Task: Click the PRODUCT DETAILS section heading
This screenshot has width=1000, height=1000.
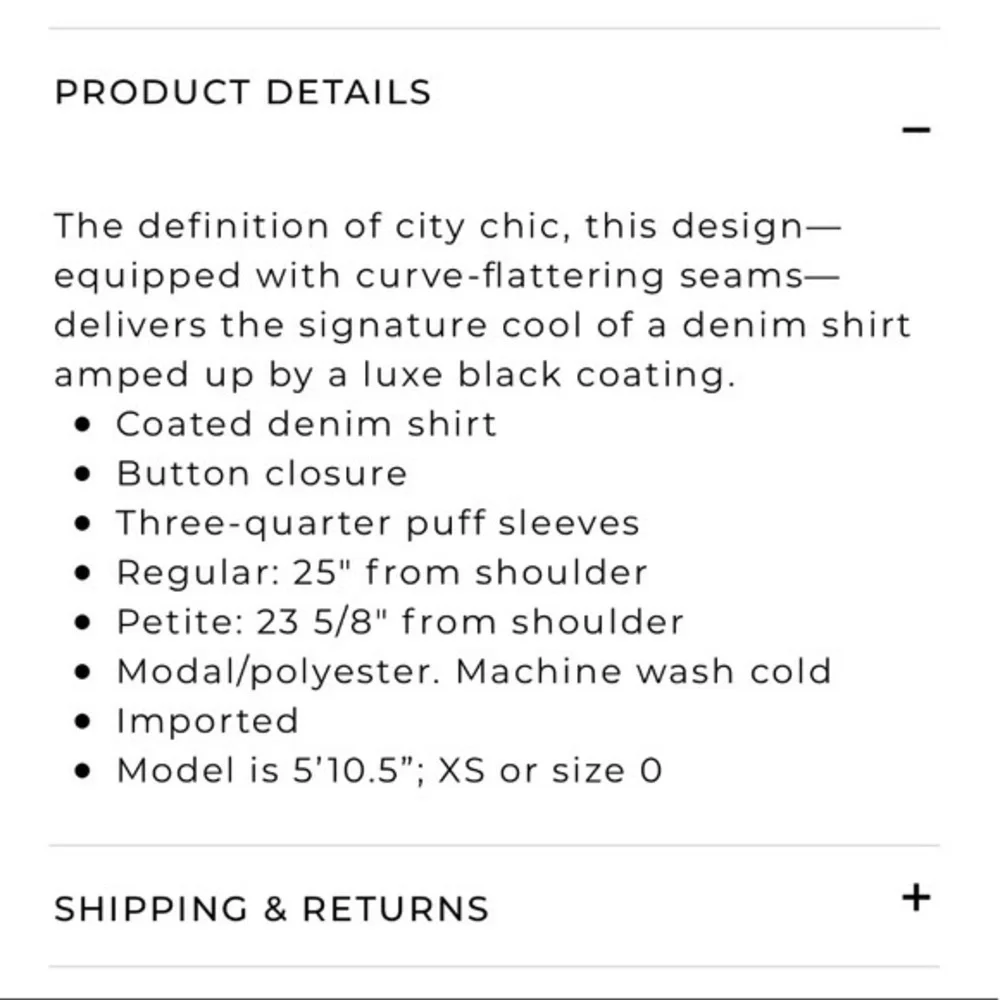Action: point(242,92)
